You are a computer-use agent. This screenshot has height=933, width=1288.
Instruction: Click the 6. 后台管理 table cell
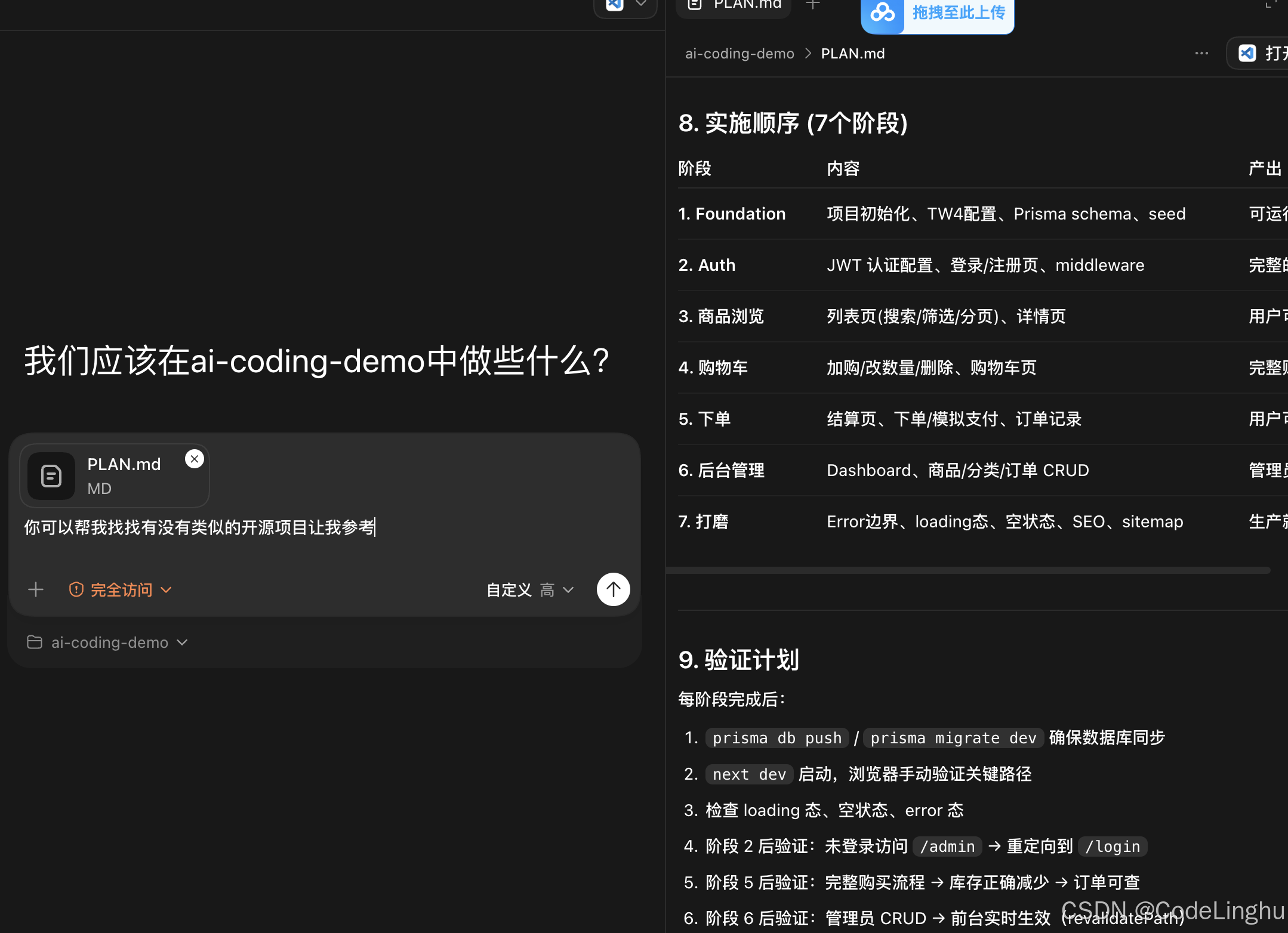[721, 470]
